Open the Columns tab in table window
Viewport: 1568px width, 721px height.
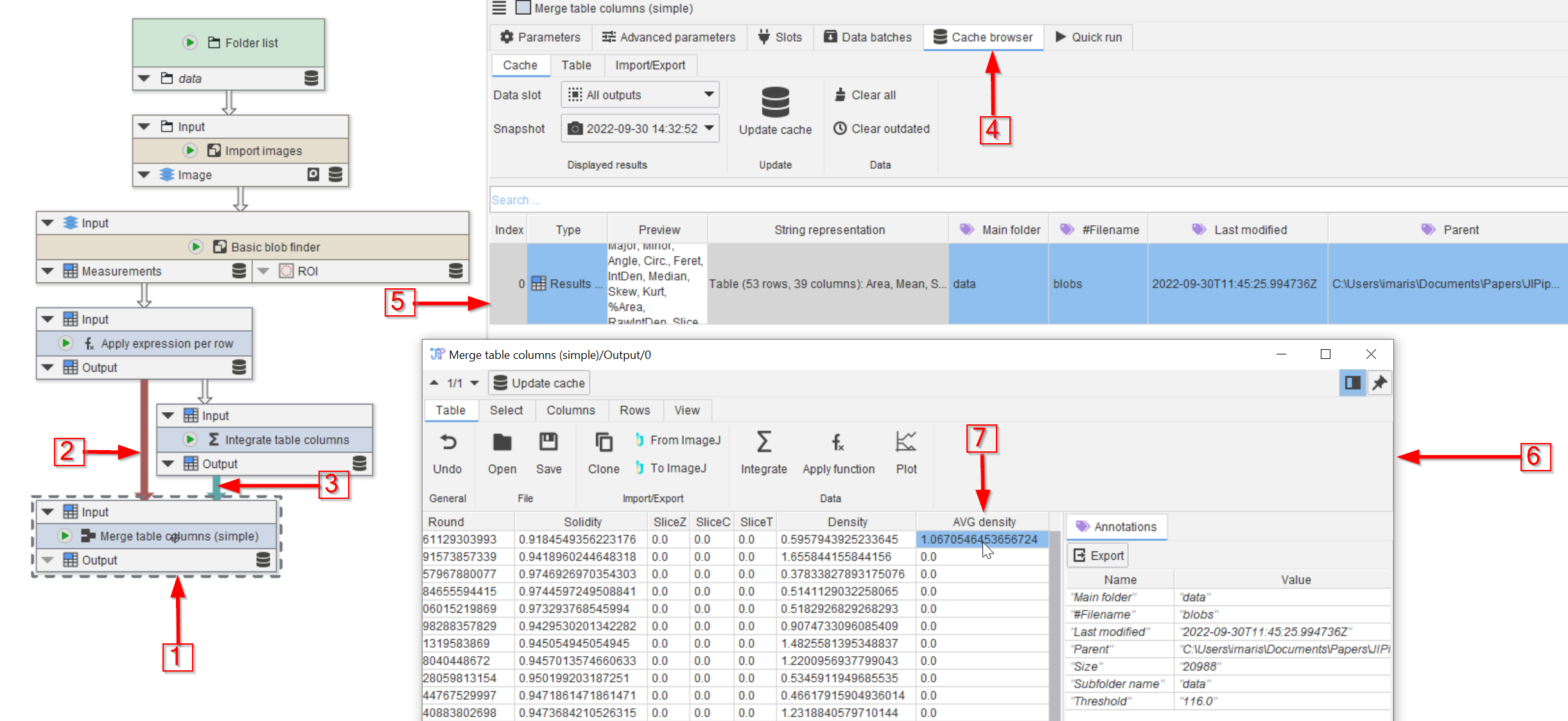pyautogui.click(x=570, y=410)
